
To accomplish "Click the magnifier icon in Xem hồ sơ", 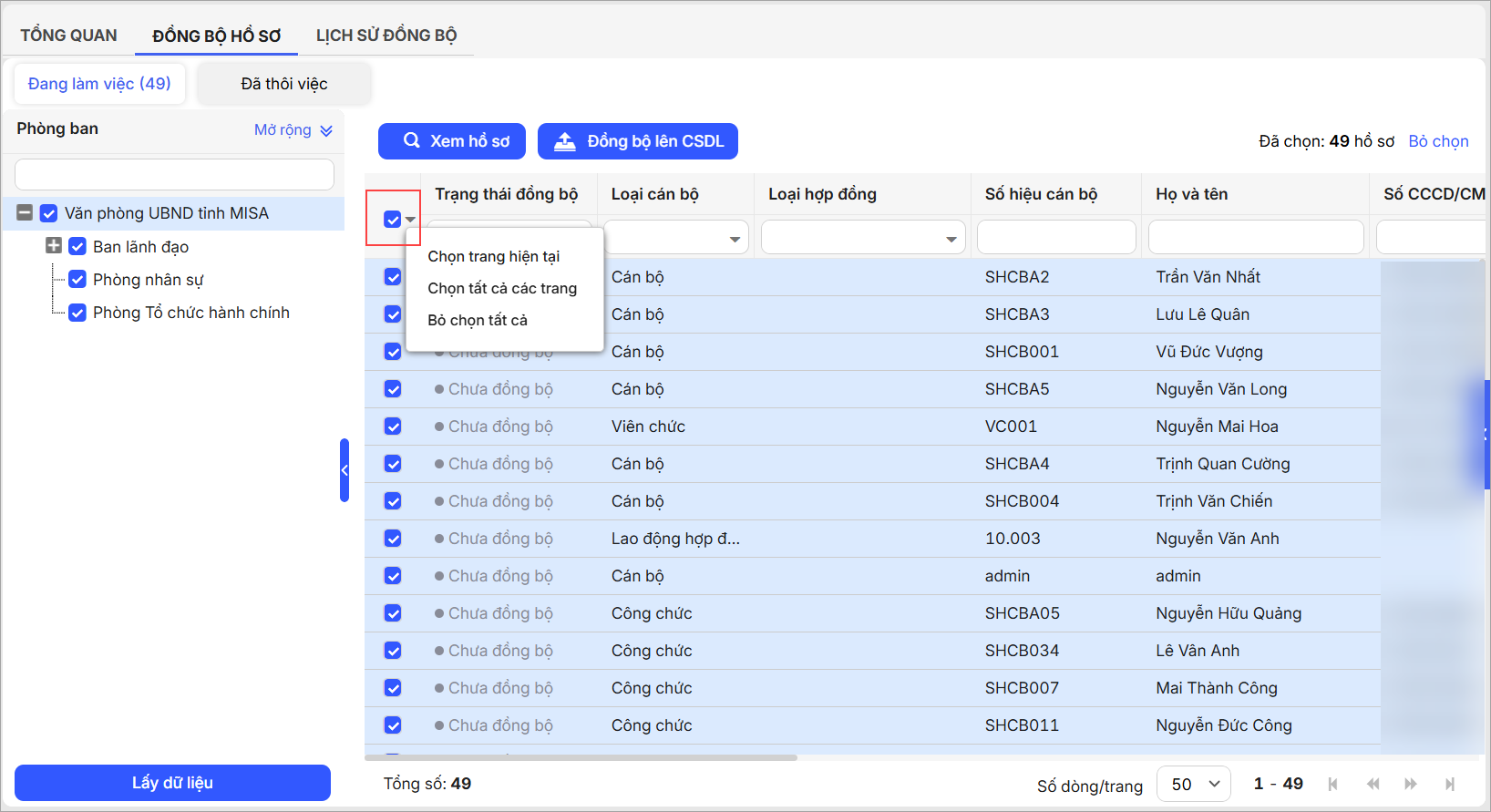I will point(412,140).
